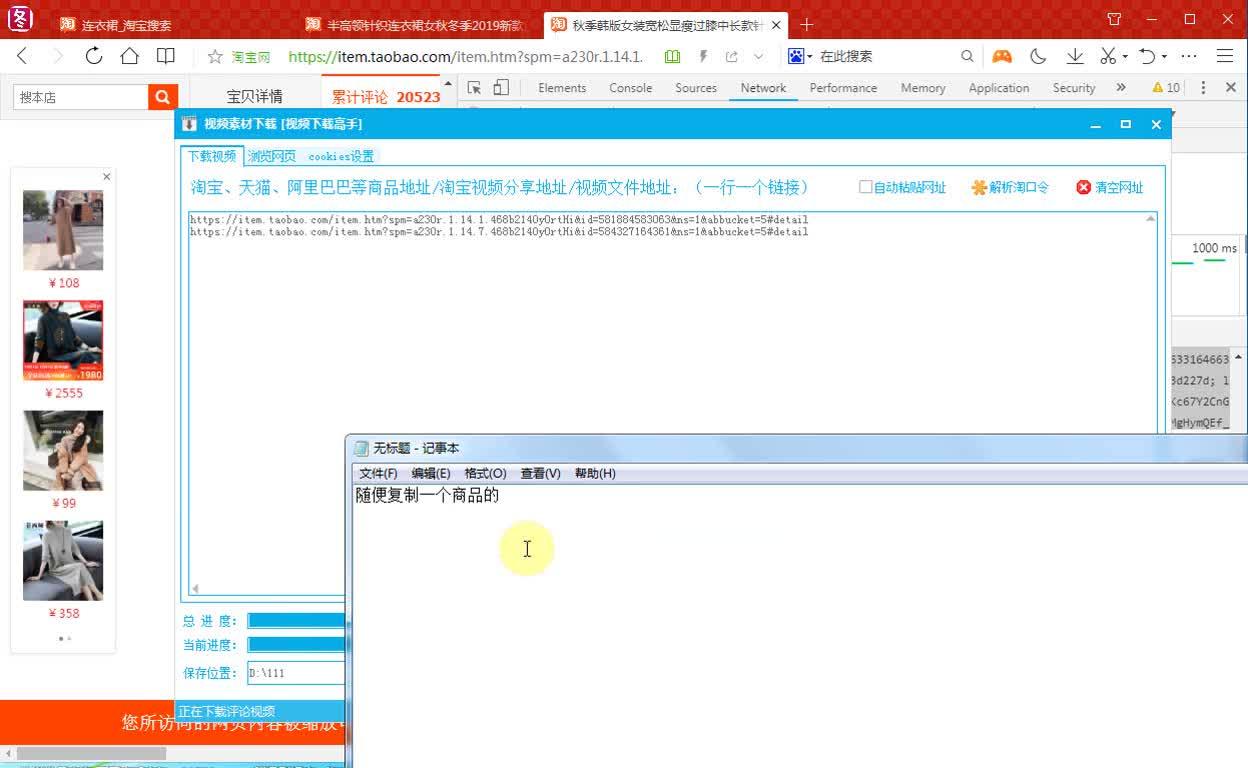Screen dimensions: 1248x768
Task: Focus the 搜本店 search field
Action: click(81, 97)
